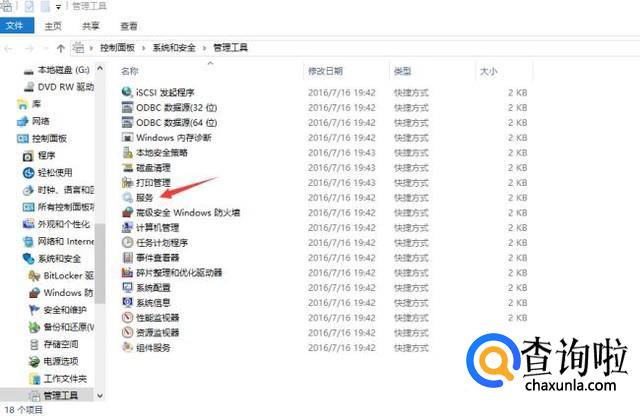Click 控制面板 in the address bar
This screenshot has width=640, height=416.
(117, 48)
